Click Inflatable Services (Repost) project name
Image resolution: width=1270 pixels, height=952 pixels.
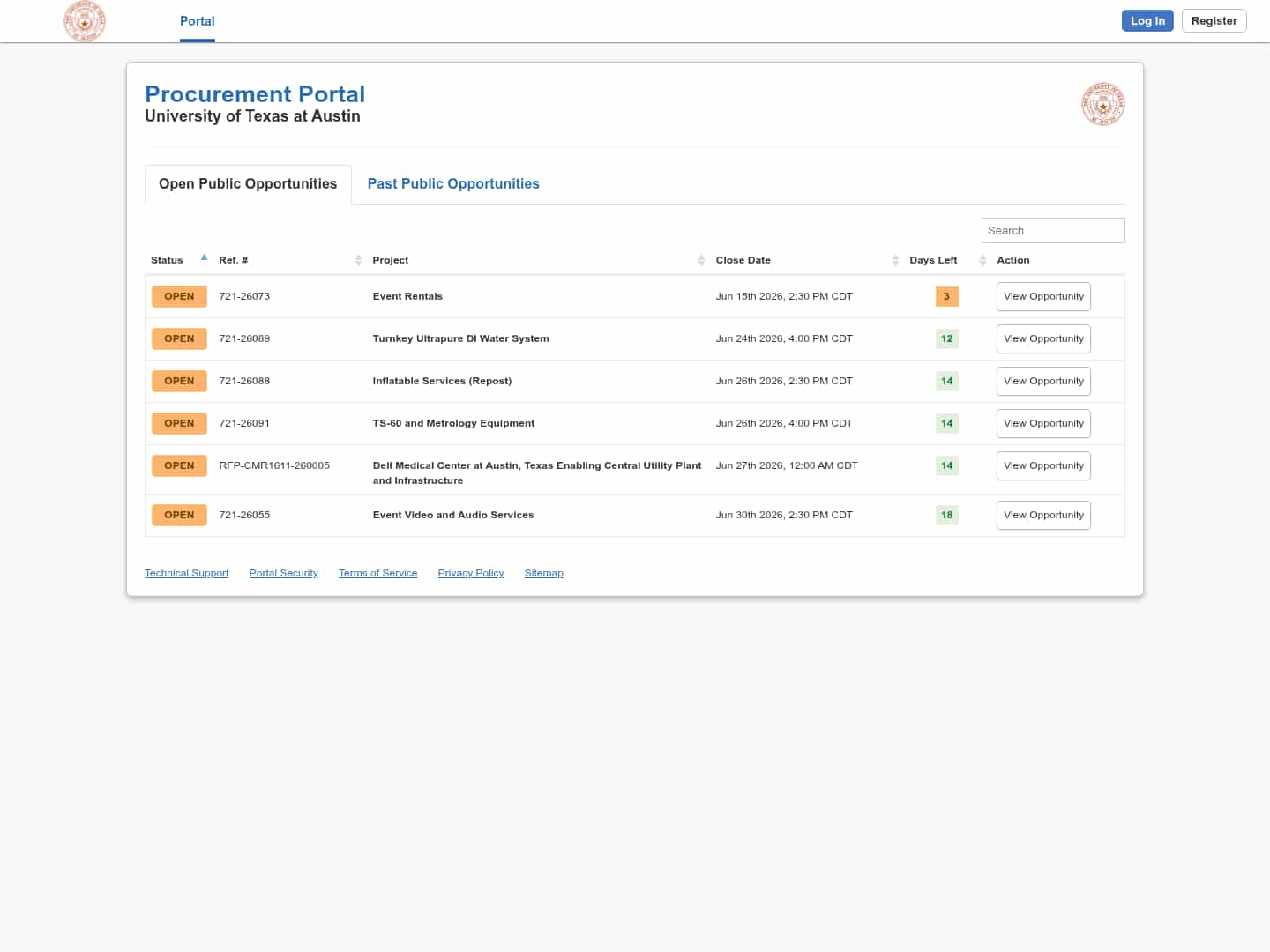point(442,382)
